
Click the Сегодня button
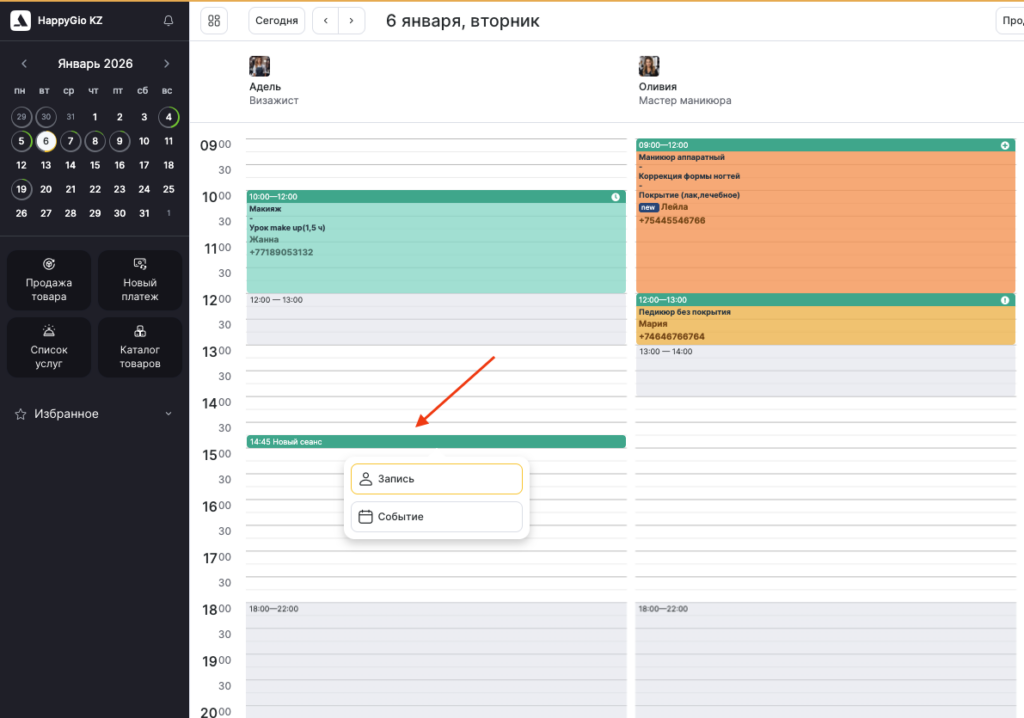click(x=275, y=21)
